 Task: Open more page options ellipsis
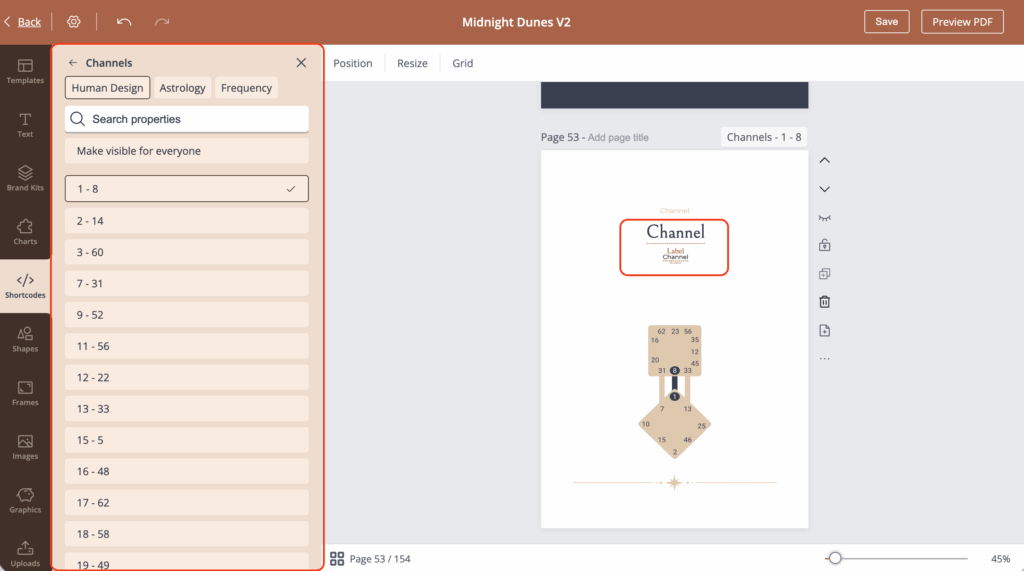(825, 359)
